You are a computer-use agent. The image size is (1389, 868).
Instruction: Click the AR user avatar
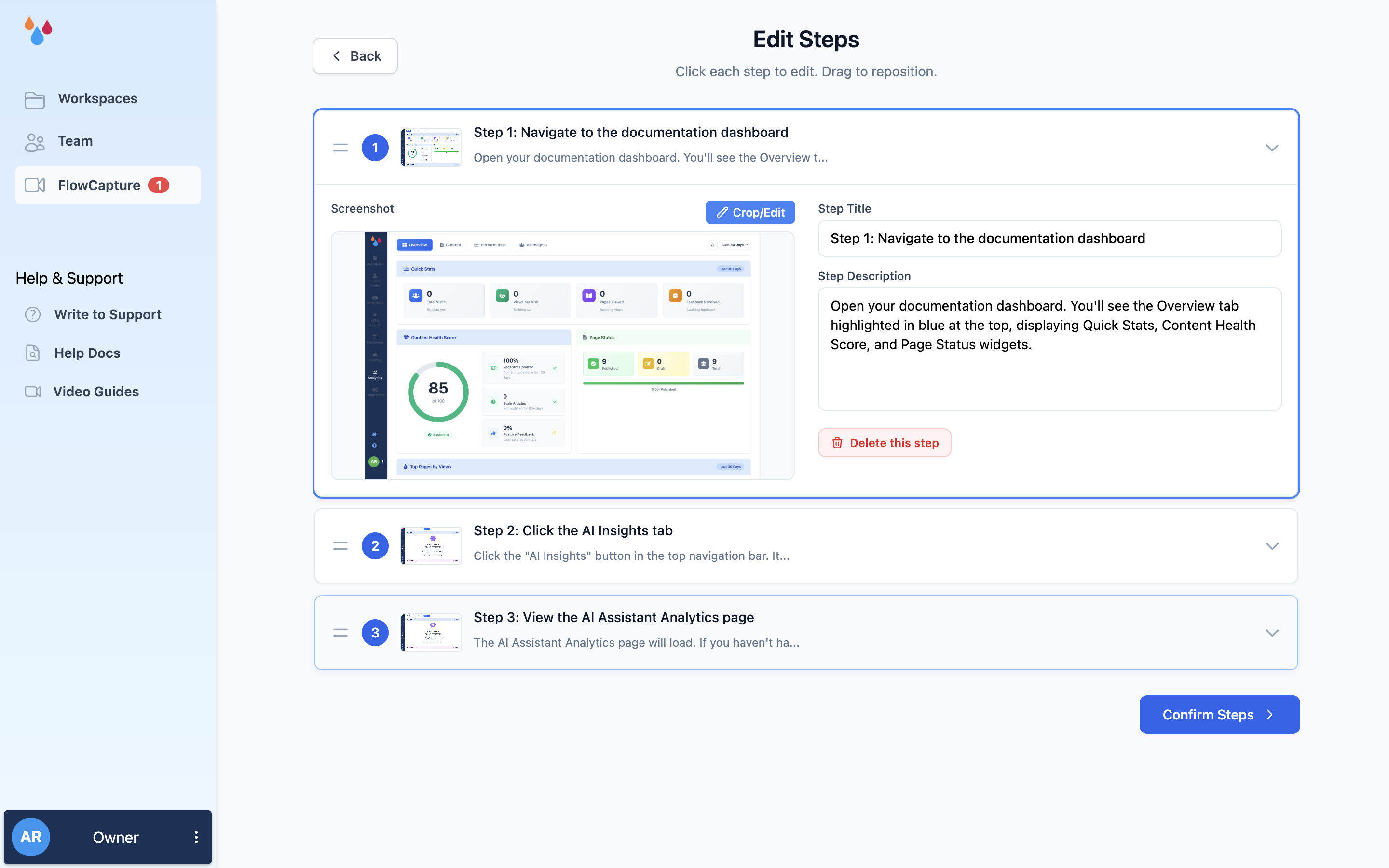click(31, 837)
